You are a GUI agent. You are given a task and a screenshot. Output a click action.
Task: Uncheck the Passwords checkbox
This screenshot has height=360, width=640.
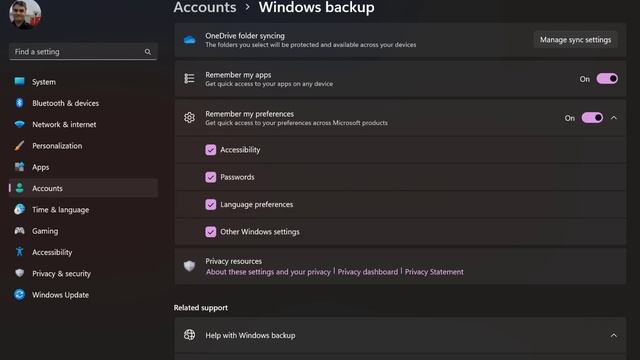211,177
